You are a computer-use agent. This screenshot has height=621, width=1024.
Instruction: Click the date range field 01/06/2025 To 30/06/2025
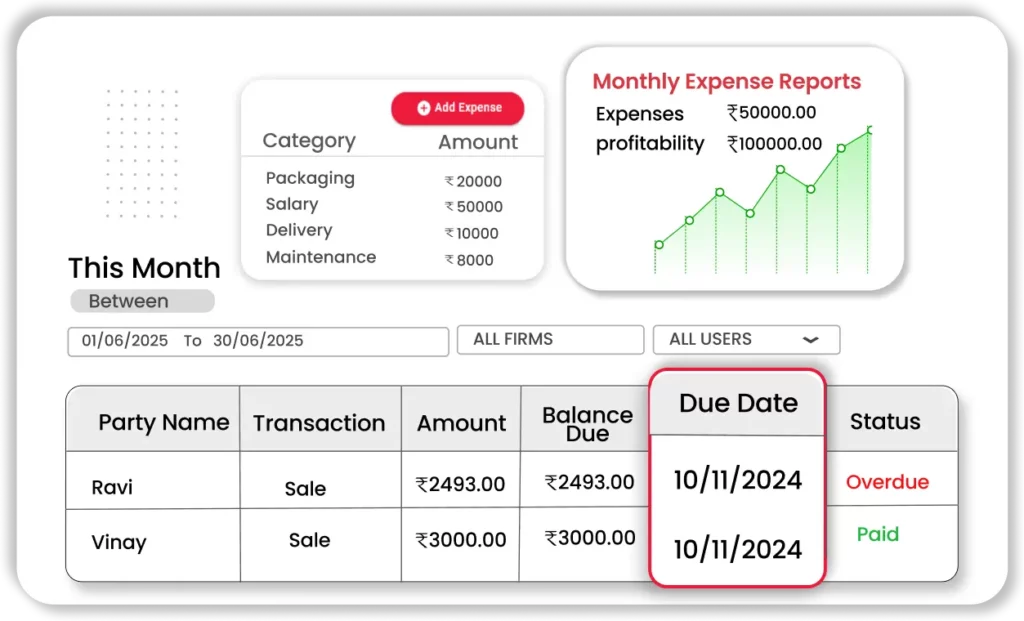point(257,341)
